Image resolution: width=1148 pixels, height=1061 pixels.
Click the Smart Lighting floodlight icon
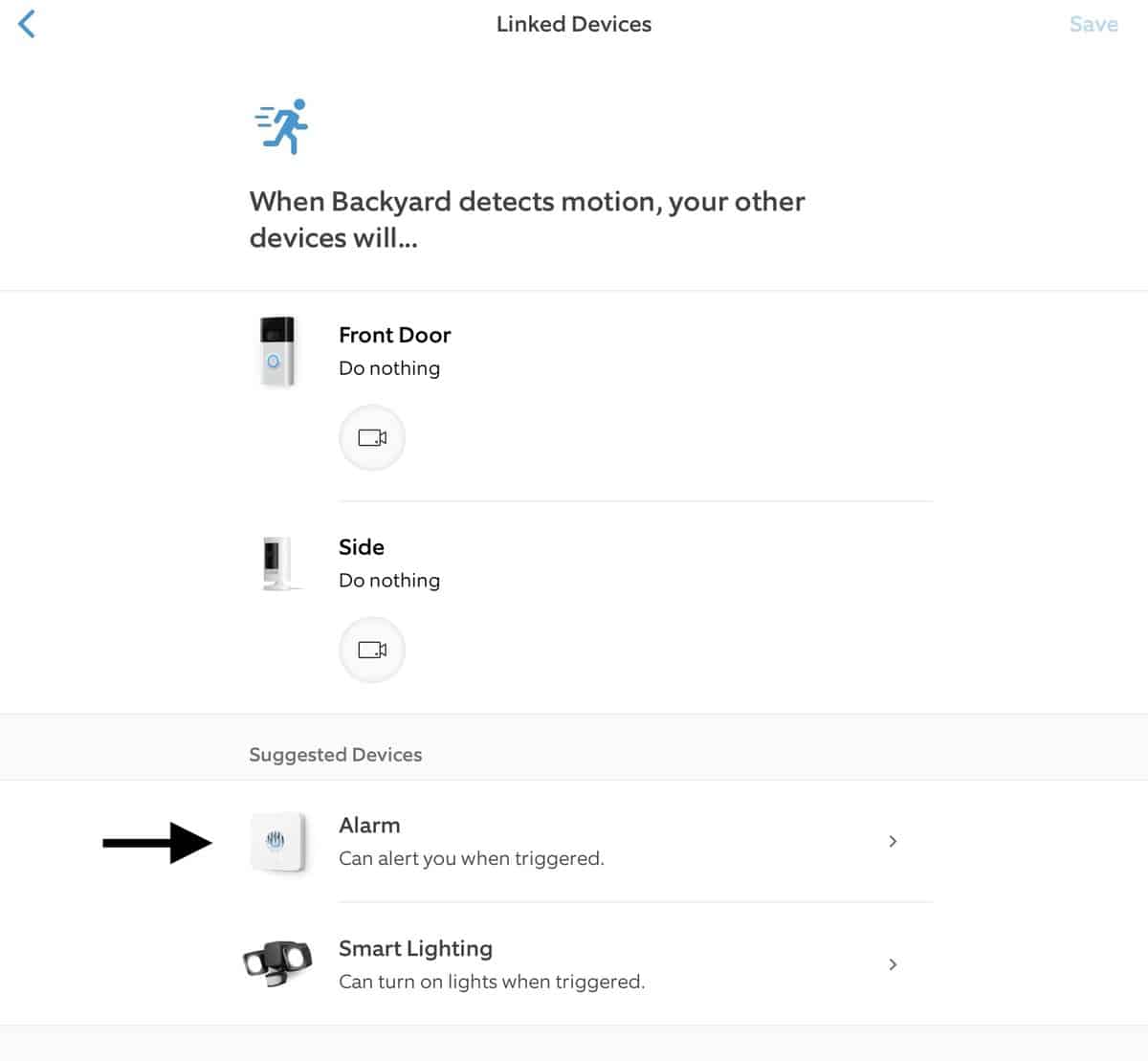(x=277, y=964)
